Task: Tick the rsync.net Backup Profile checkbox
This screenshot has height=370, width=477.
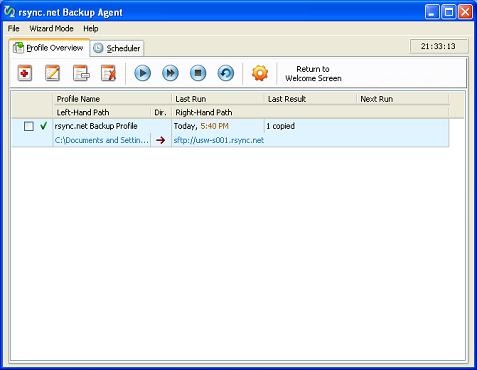Action: [29, 126]
